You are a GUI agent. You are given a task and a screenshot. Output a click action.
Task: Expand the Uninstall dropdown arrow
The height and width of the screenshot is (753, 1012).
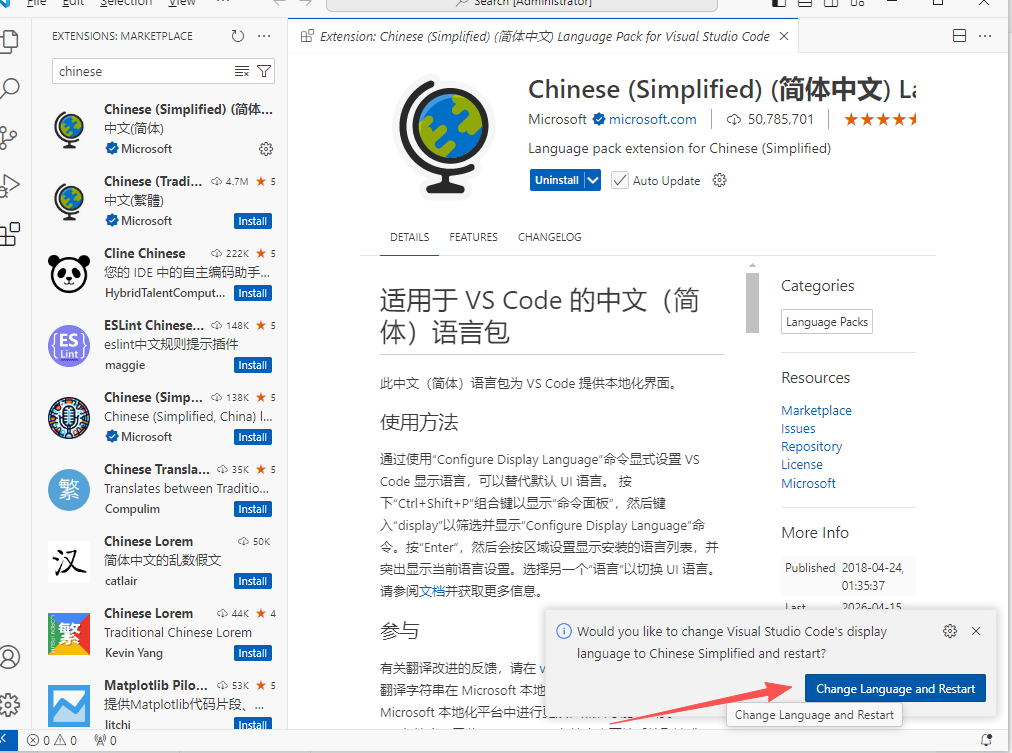tap(592, 180)
